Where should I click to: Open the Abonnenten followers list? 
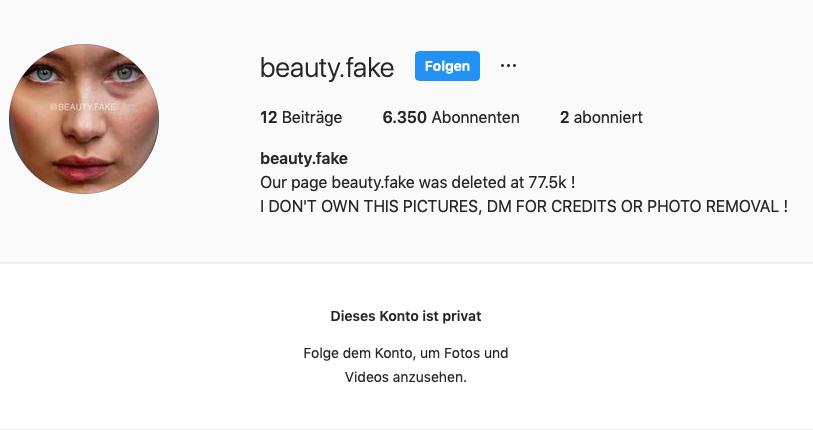tap(476, 117)
